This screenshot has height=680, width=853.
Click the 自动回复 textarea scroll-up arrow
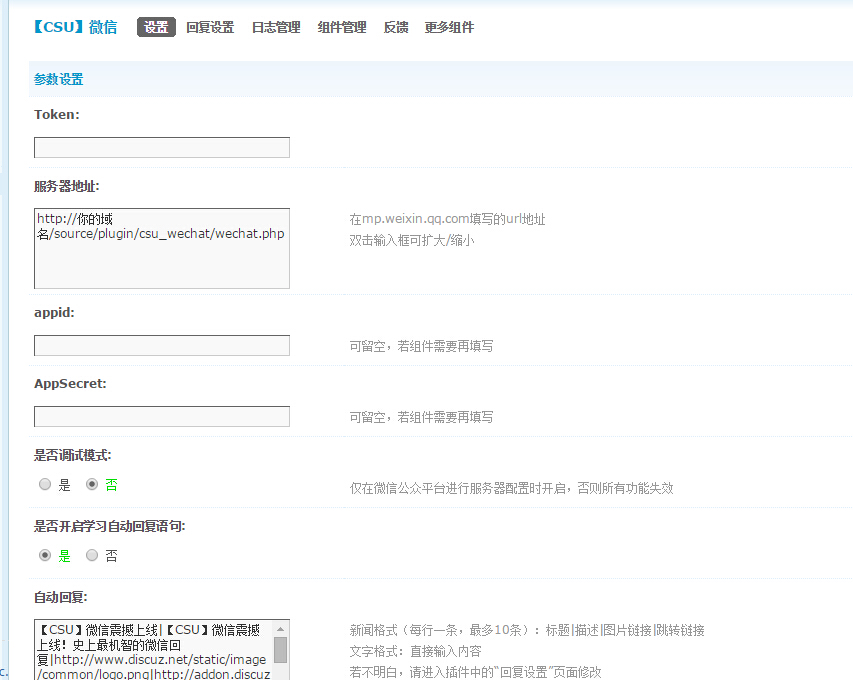pos(280,629)
